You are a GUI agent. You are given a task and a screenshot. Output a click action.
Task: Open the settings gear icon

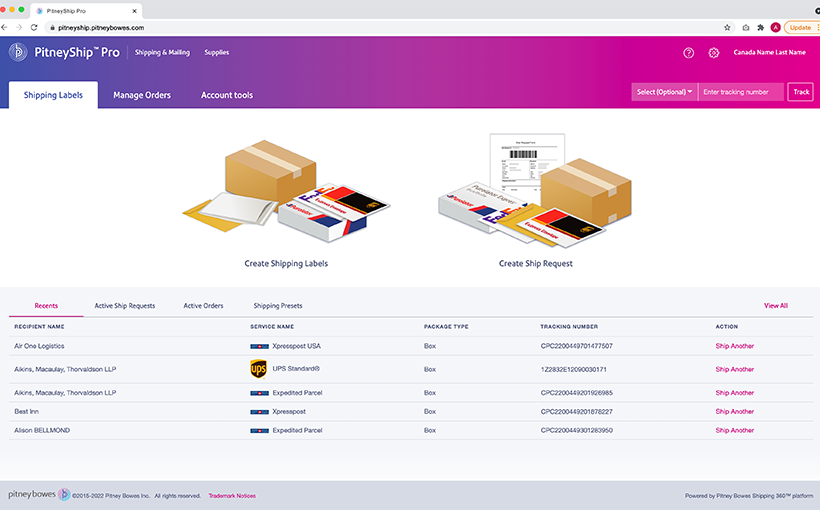713,52
